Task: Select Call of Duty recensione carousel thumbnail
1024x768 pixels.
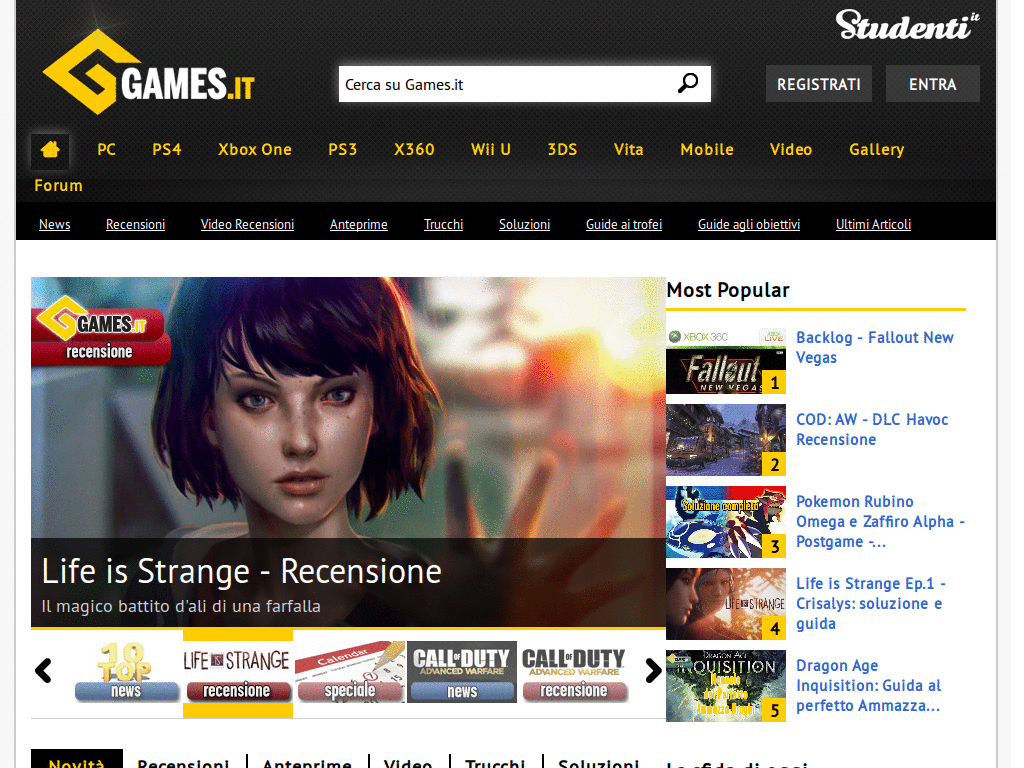Action: tap(574, 672)
